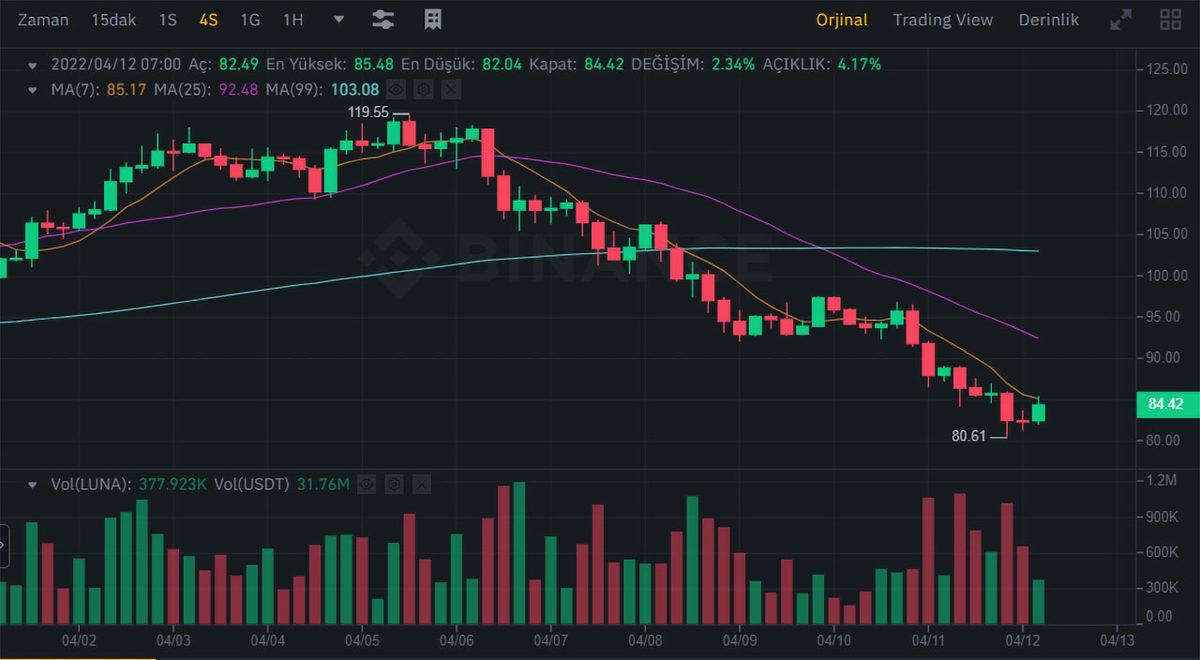Open more time intervals dropdown arrow
This screenshot has width=1200, height=660.
point(338,20)
